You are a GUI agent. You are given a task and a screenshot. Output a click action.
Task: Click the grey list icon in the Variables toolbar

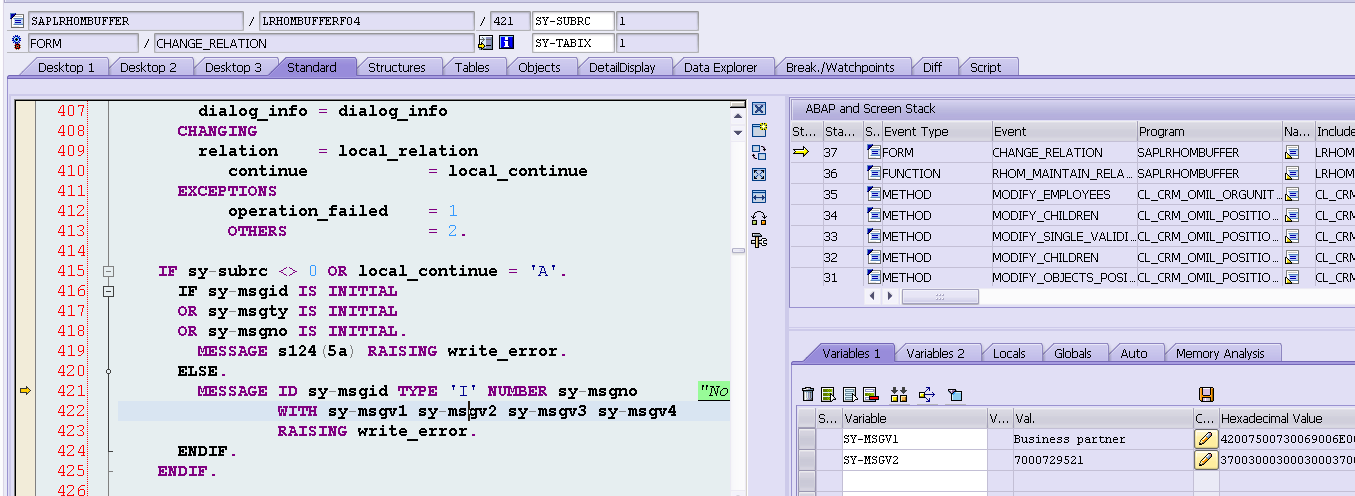[849, 395]
